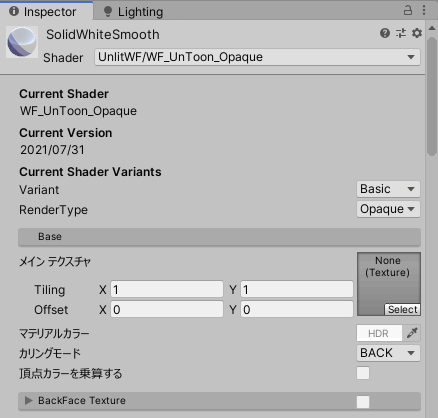The height and width of the screenshot is (418, 438).
Task: Toggle the 頂点カラーを乗算する checkbox
Action: click(x=363, y=373)
